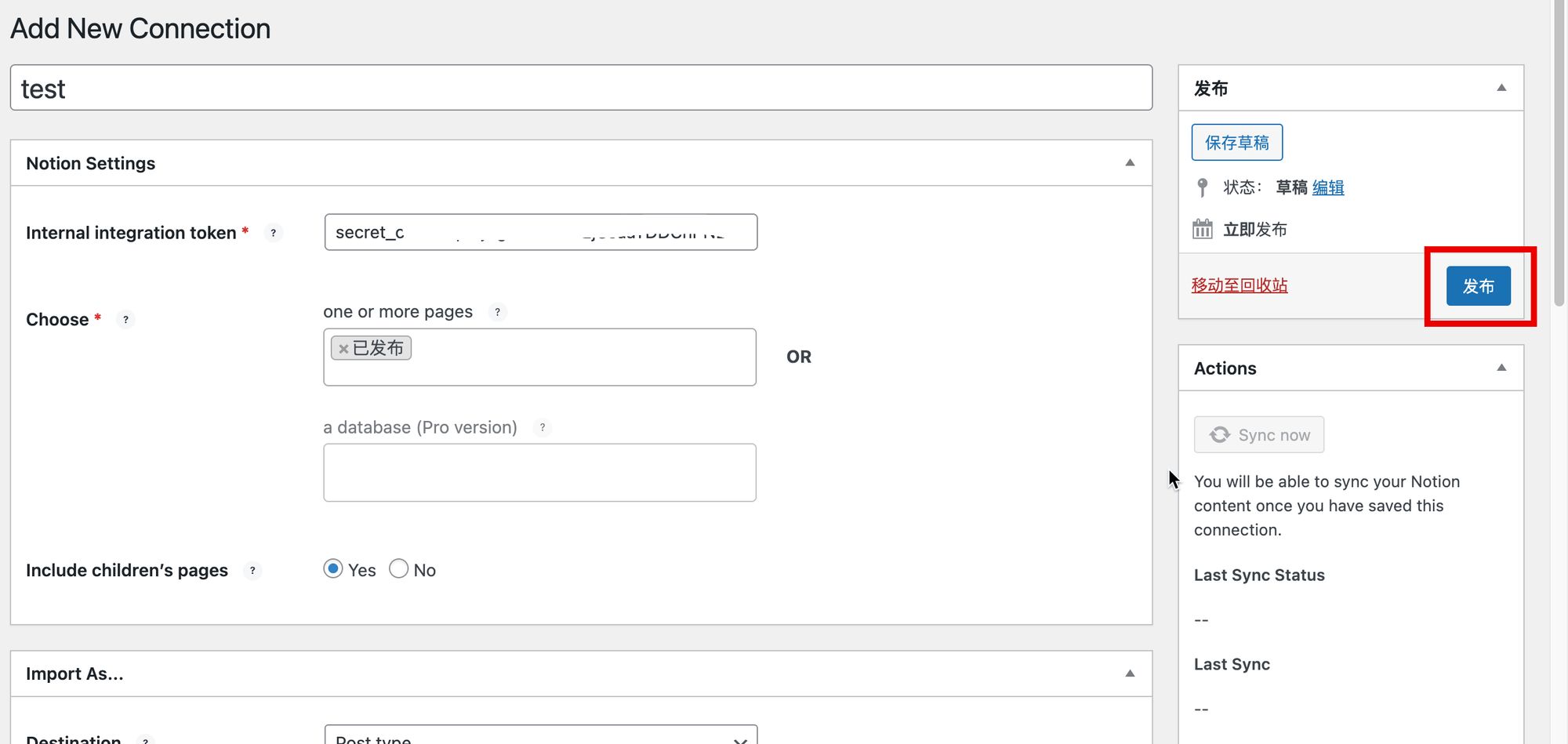Collapse the Actions panel
This screenshot has height=744, width=1568.
tap(1501, 368)
